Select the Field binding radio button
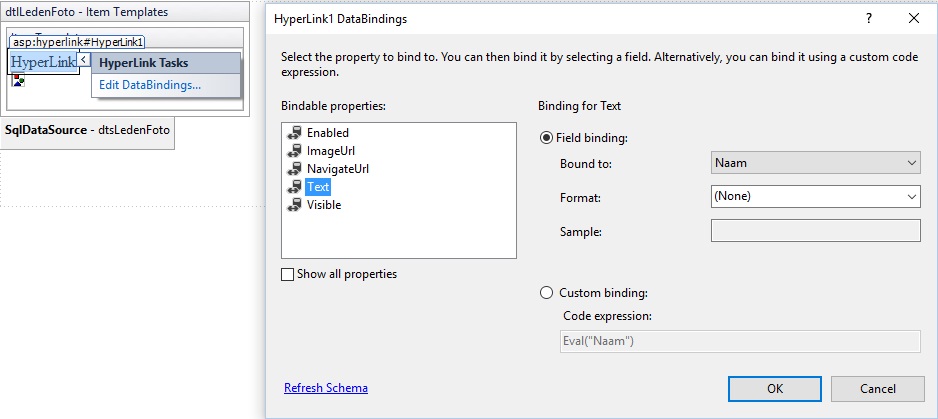This screenshot has height=419, width=938. click(546, 138)
